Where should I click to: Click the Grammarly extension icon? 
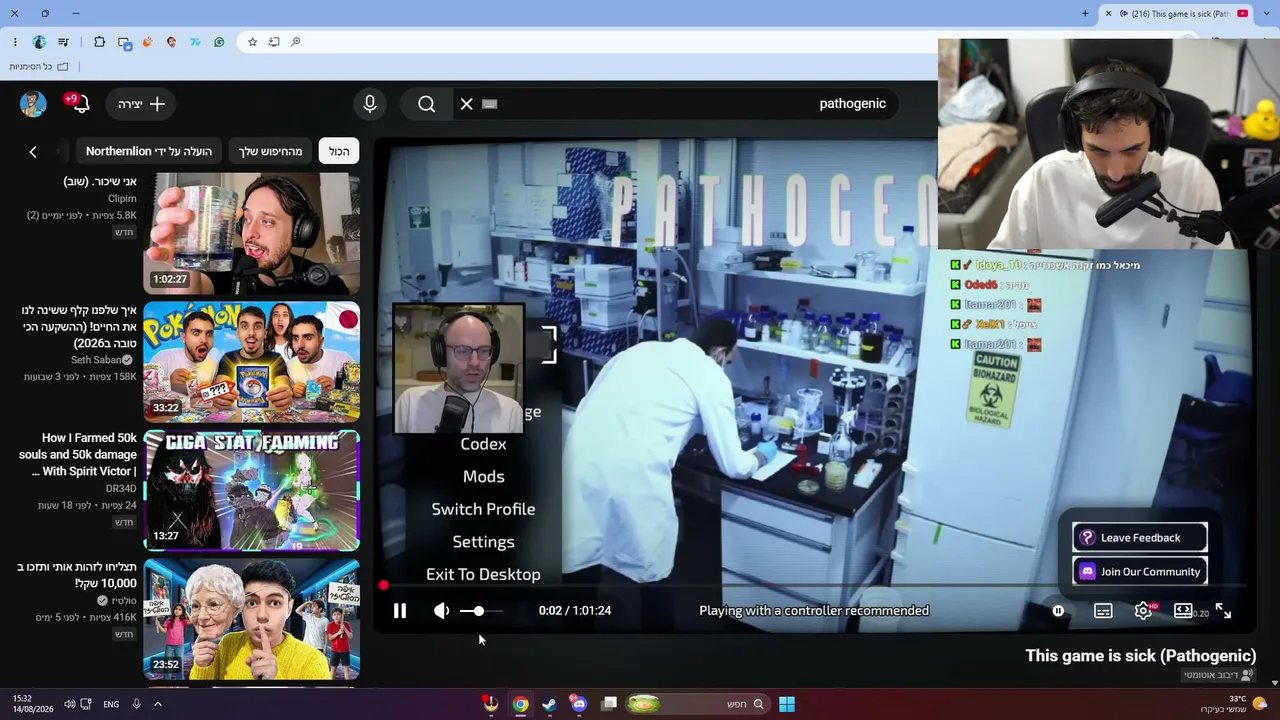(219, 42)
